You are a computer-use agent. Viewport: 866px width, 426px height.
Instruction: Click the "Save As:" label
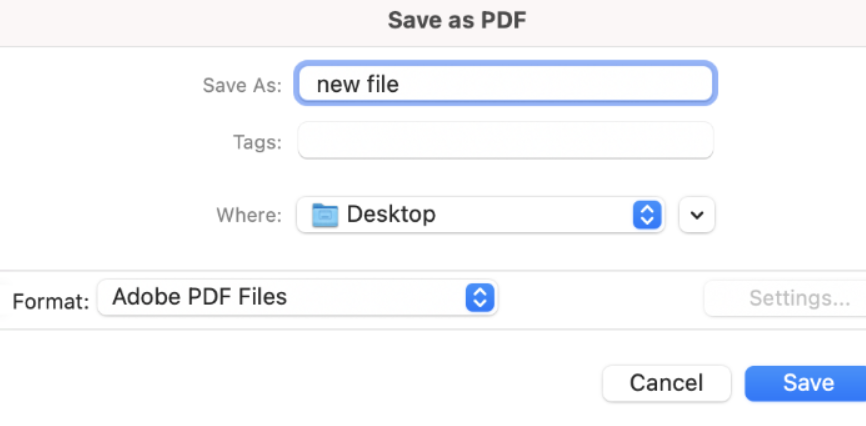coord(242,86)
